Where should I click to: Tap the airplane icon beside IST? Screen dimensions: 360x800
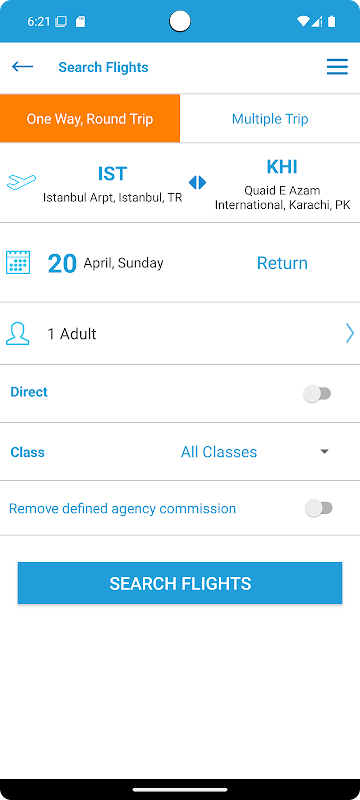(21, 182)
